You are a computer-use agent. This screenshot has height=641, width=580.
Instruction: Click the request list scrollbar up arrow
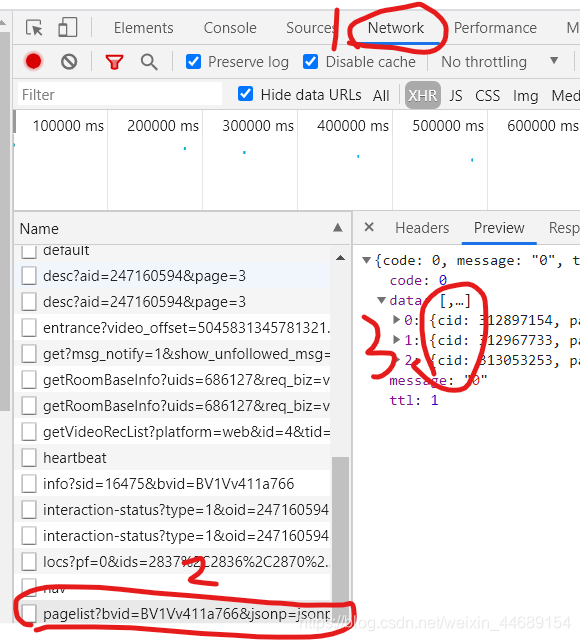[340, 258]
